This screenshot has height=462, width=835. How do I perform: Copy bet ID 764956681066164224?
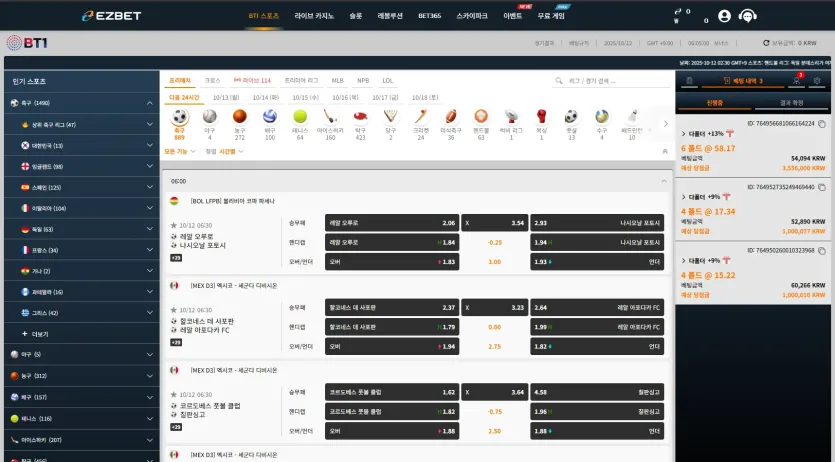(x=822, y=123)
